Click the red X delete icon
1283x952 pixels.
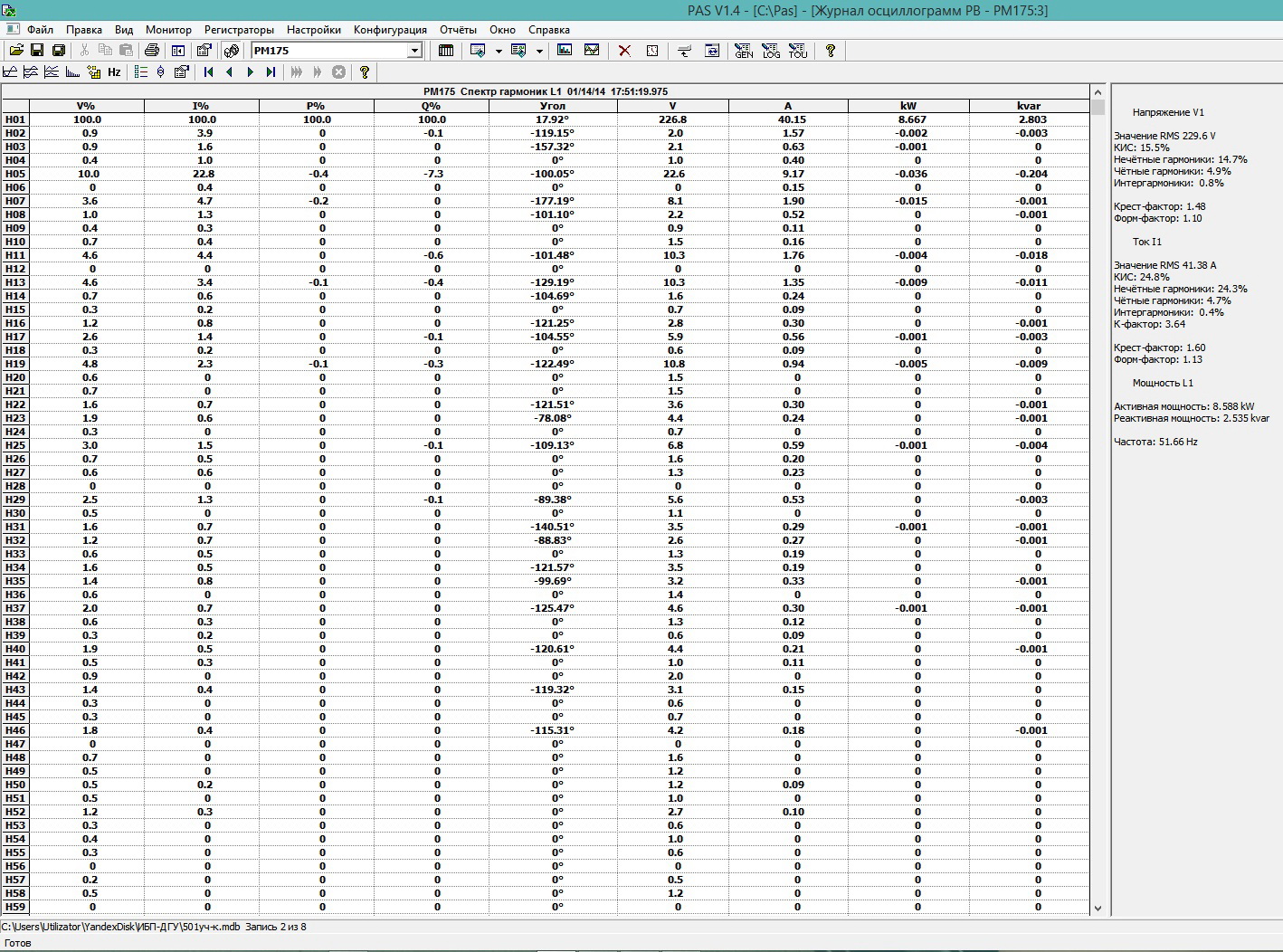pos(624,51)
